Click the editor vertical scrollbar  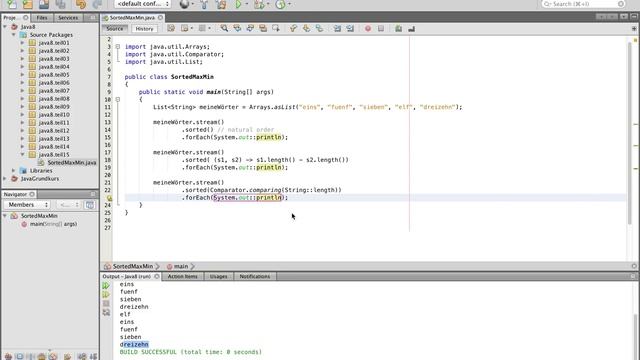tap(630, 133)
